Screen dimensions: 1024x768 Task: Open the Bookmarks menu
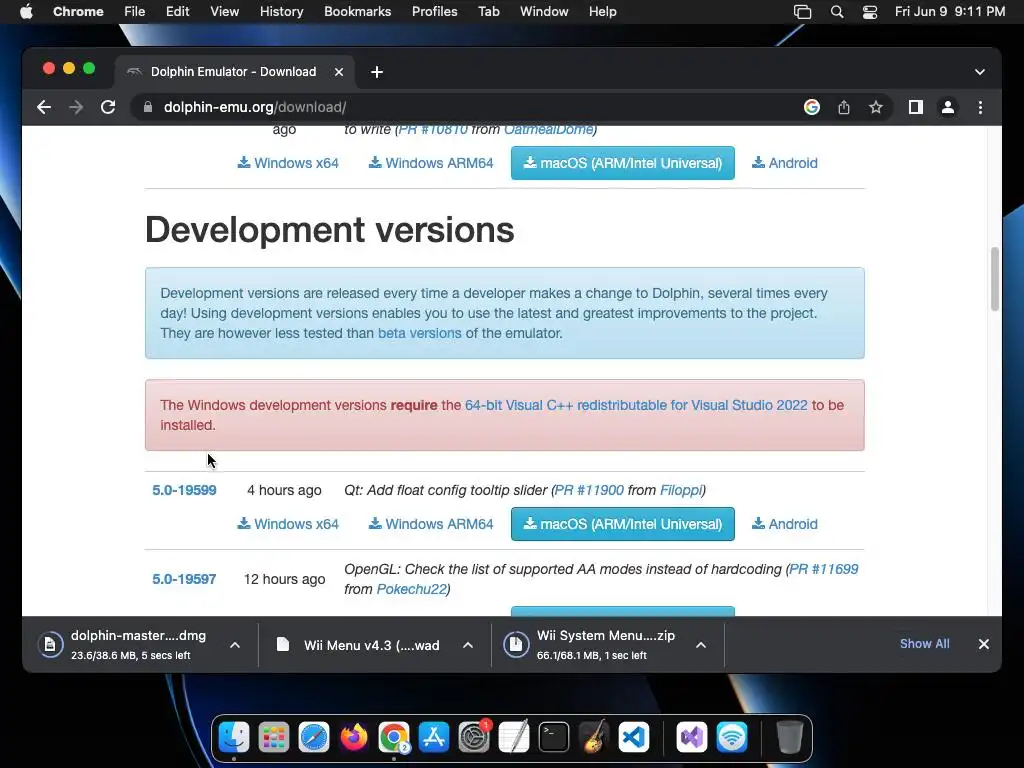tap(357, 12)
